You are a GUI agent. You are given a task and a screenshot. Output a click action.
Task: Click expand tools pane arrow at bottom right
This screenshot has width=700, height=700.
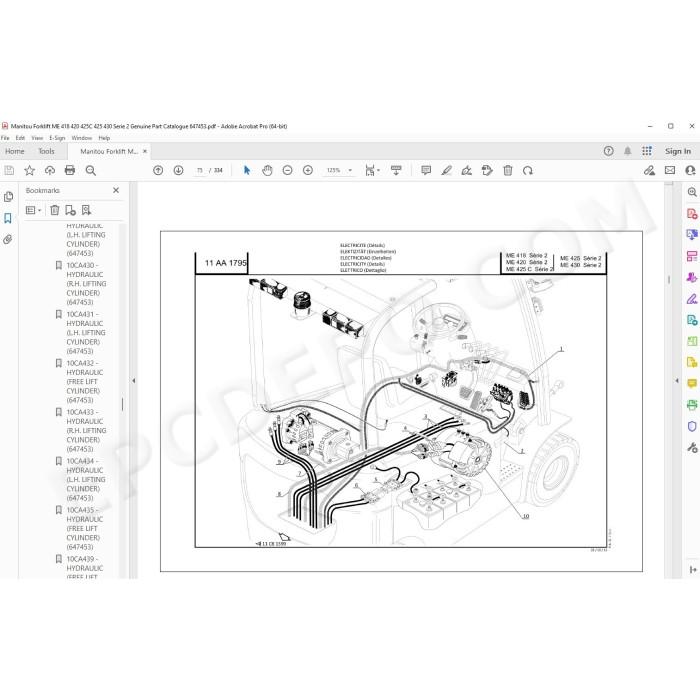692,570
